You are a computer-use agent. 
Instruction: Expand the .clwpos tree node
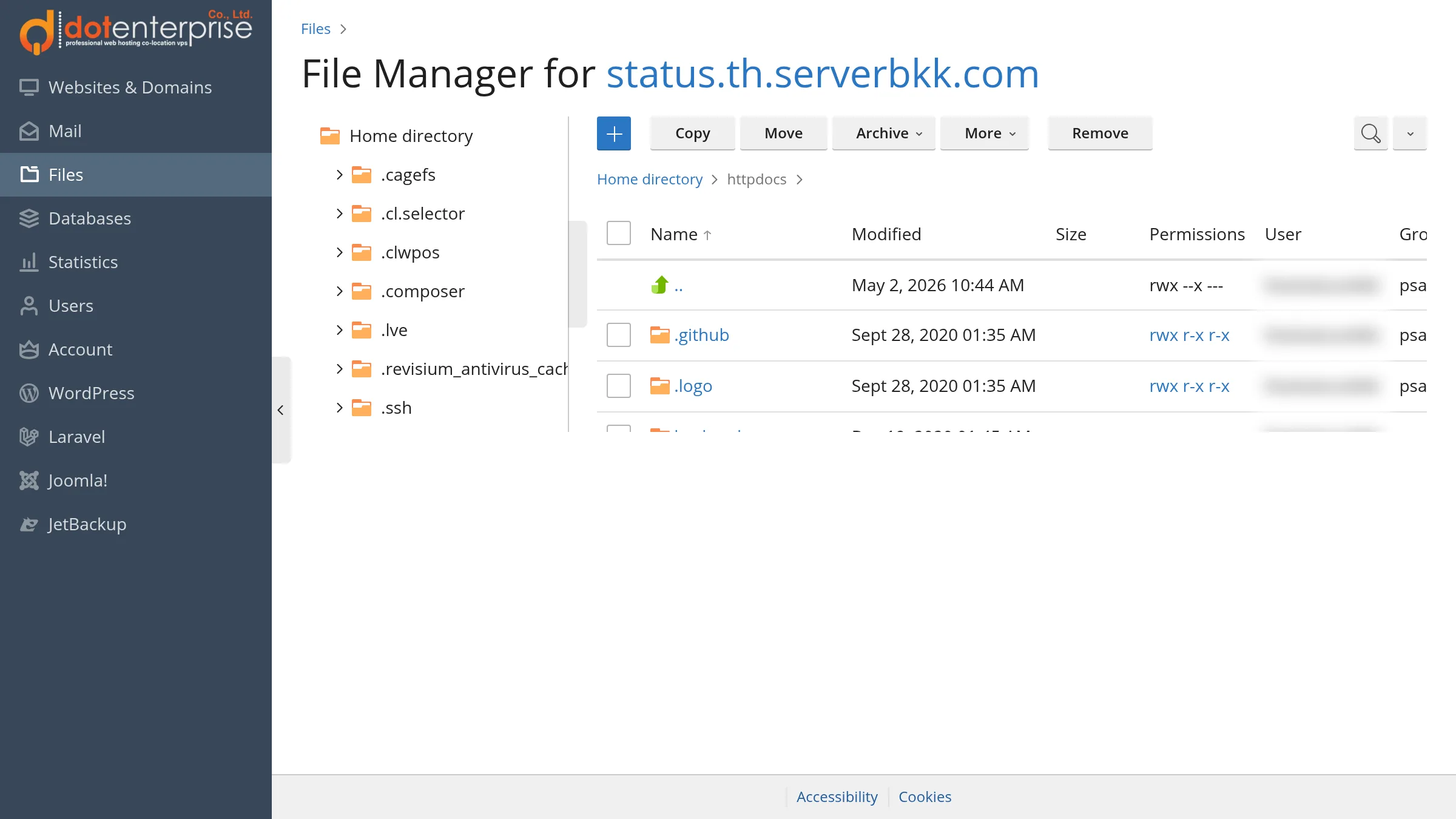pyautogui.click(x=339, y=252)
